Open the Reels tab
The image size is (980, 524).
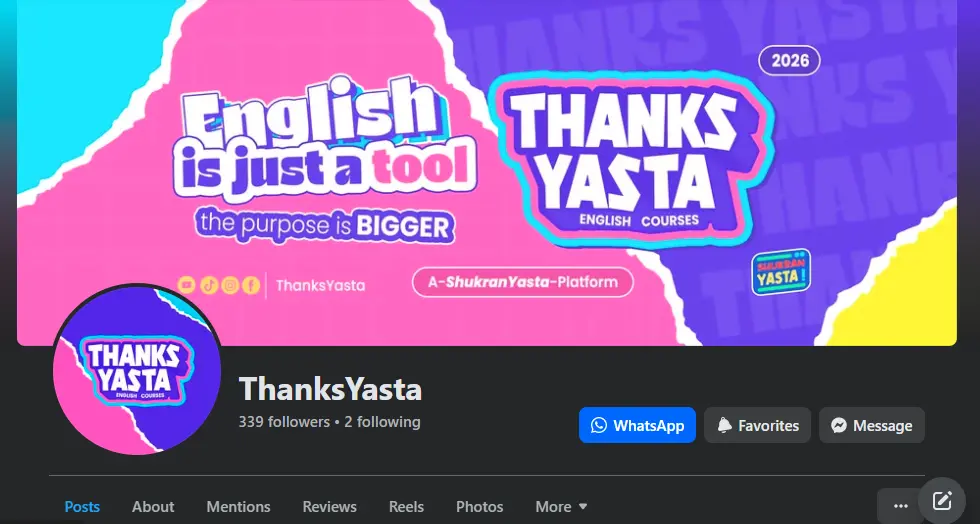point(406,506)
